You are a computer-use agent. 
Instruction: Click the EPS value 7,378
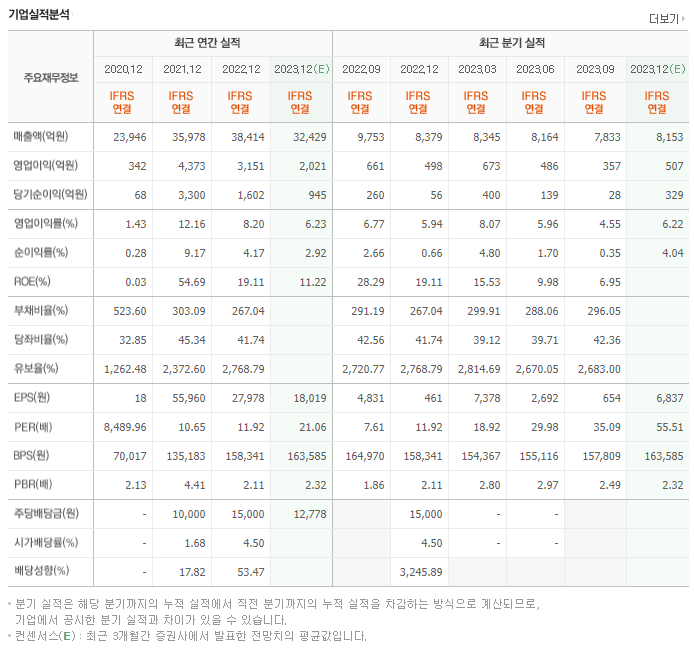[x=487, y=398]
